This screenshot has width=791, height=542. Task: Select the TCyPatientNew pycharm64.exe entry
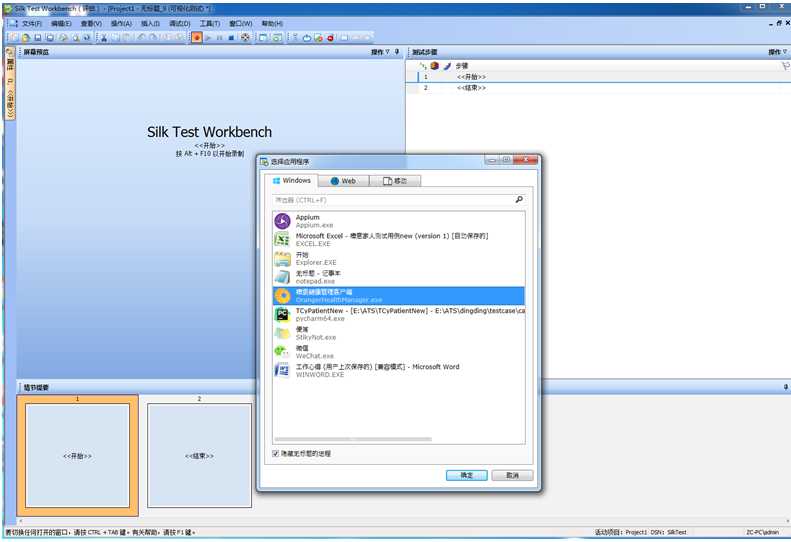coord(399,314)
